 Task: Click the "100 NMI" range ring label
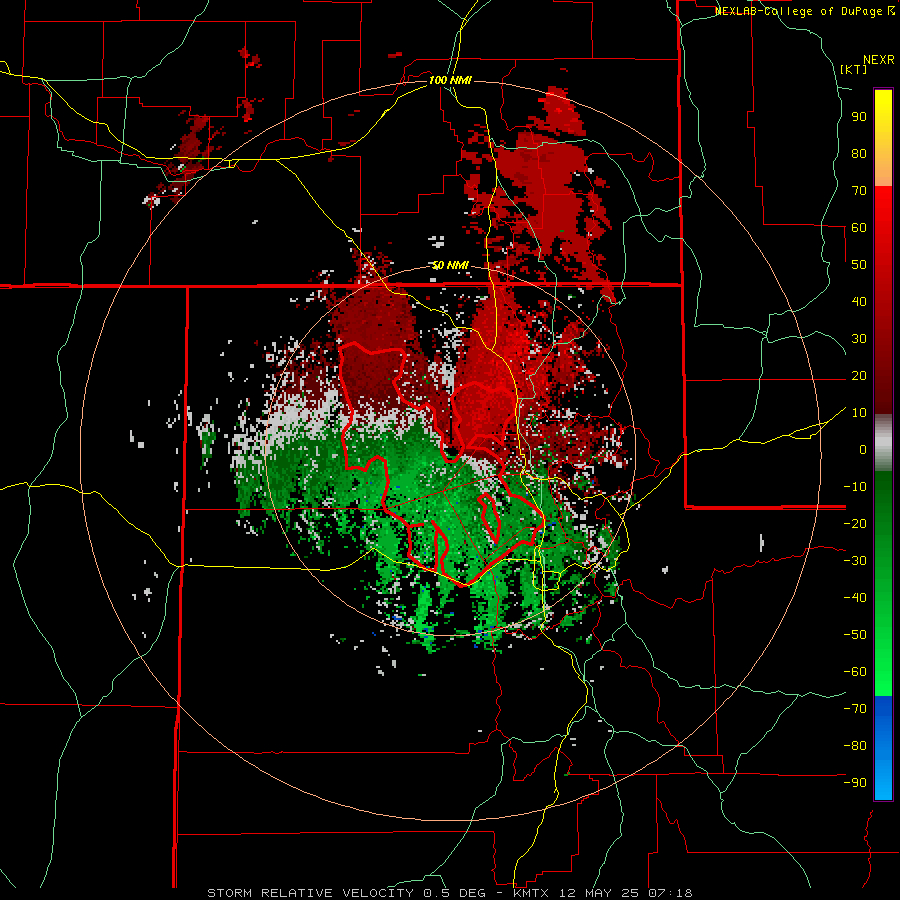coord(450,80)
